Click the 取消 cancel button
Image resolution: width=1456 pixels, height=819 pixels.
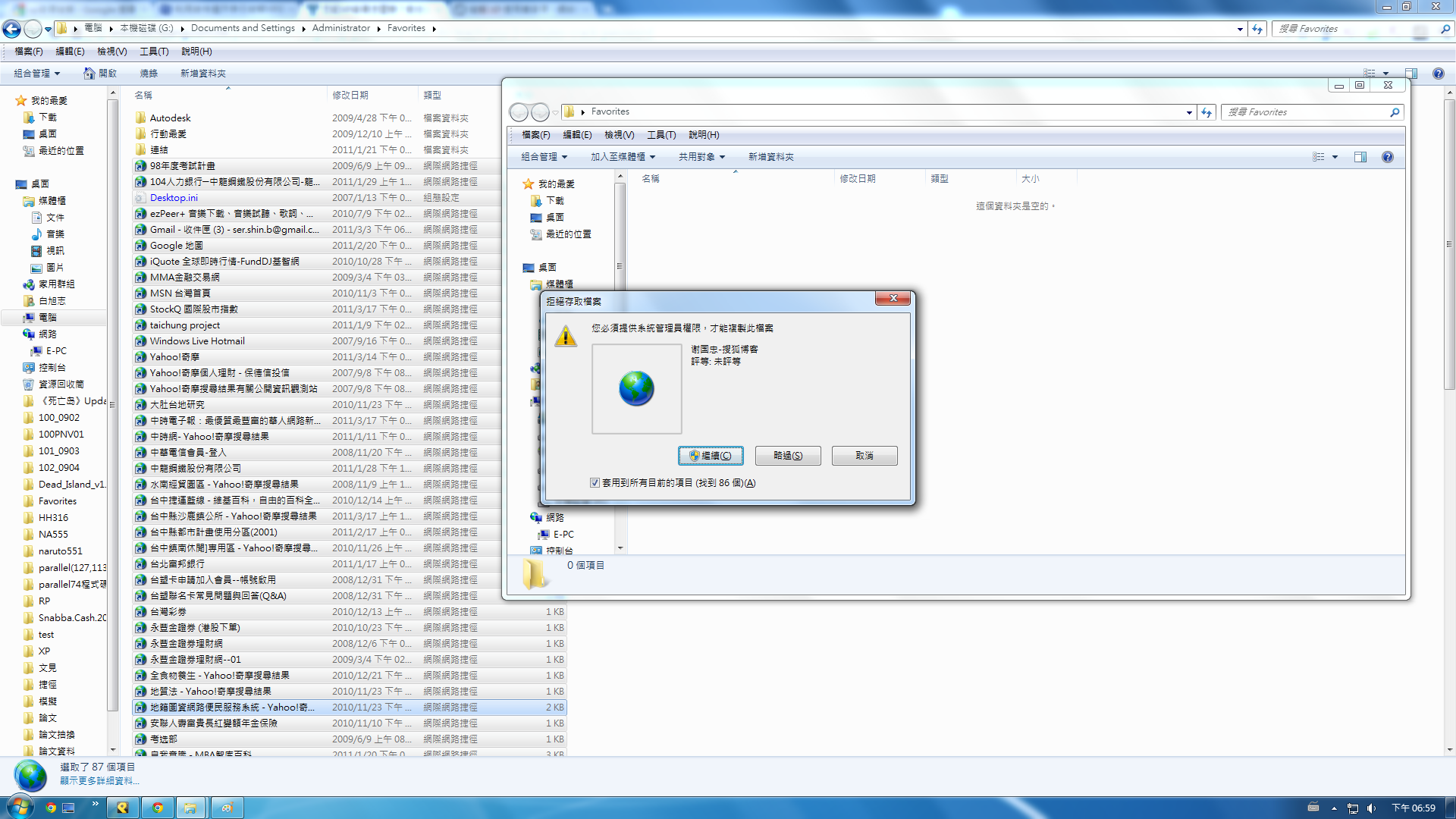click(x=864, y=456)
